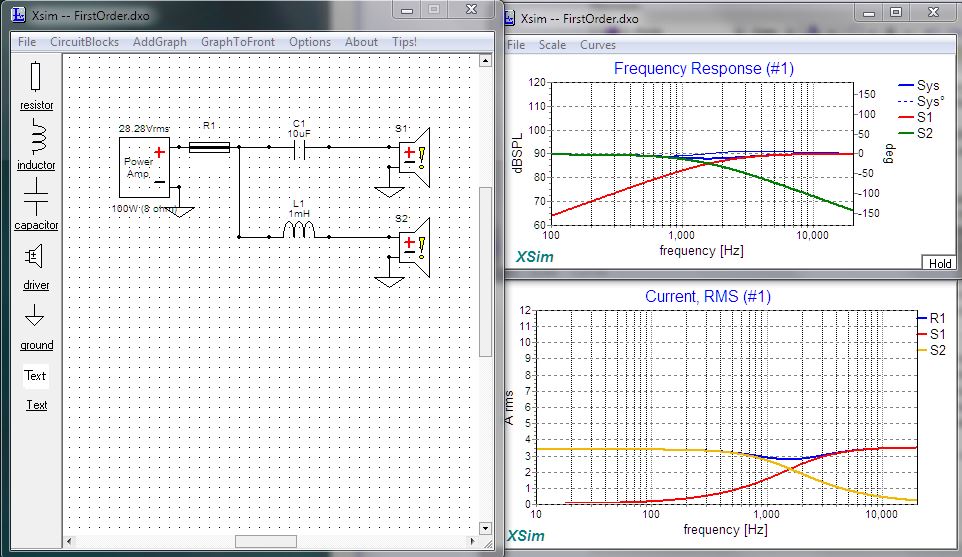The height and width of the screenshot is (557, 962).
Task: Click the 'resistor' palette label
Action: click(x=36, y=106)
